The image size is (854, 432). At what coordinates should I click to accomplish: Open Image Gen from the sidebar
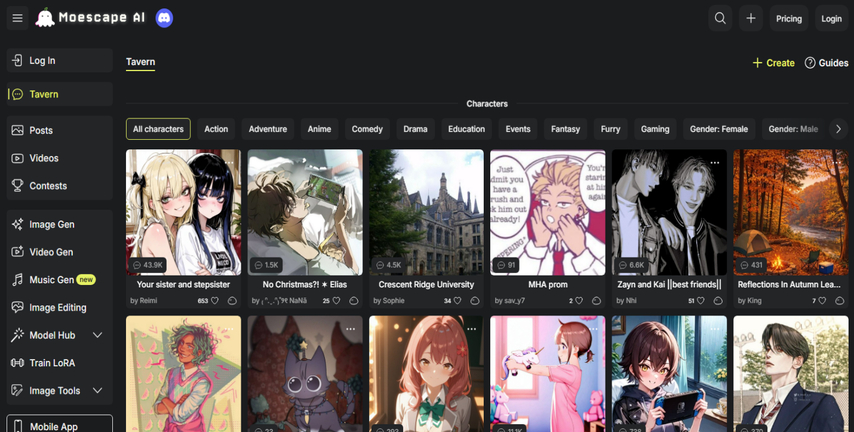tap(51, 225)
